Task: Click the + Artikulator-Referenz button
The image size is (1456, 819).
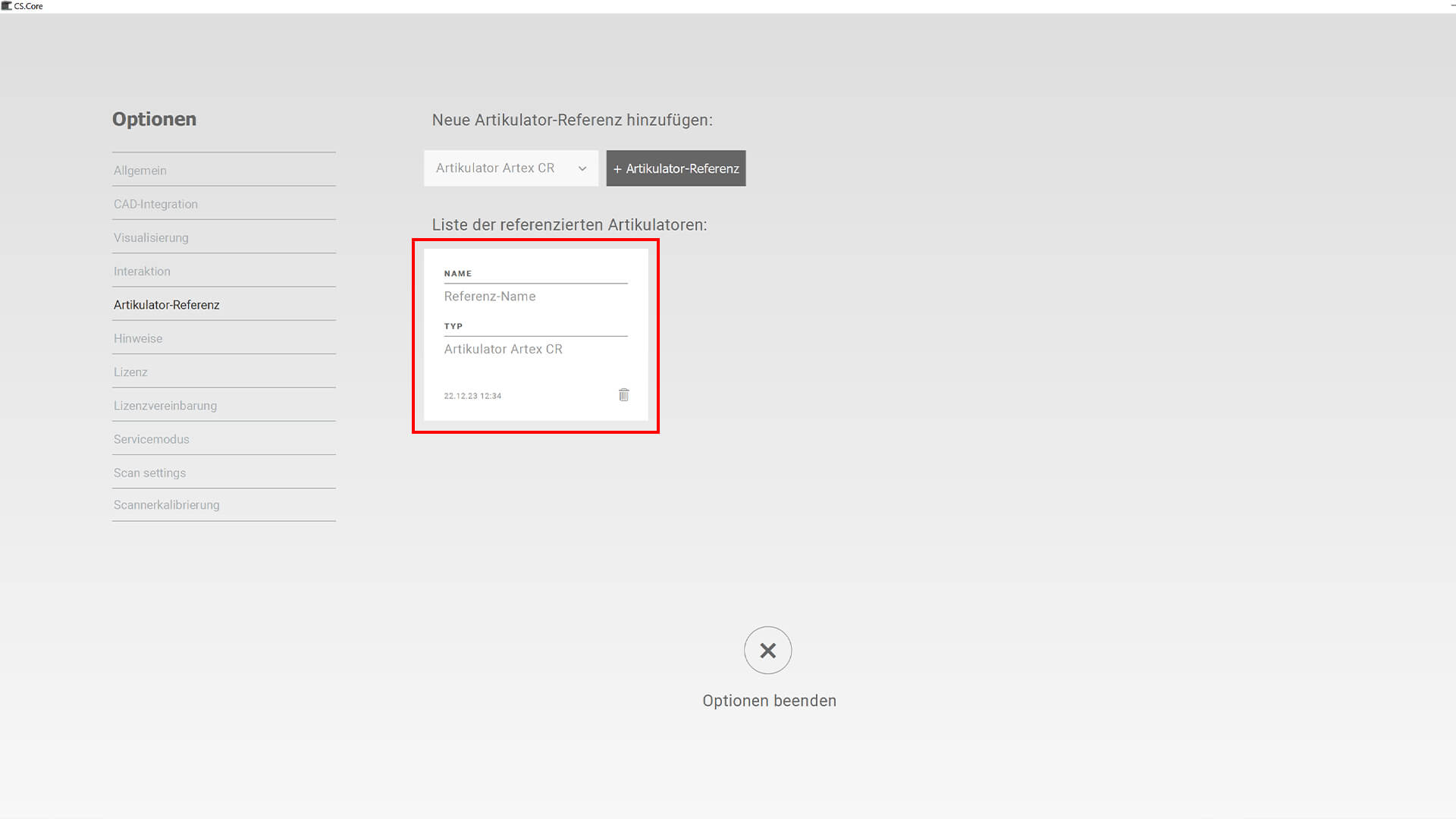Action: point(676,168)
